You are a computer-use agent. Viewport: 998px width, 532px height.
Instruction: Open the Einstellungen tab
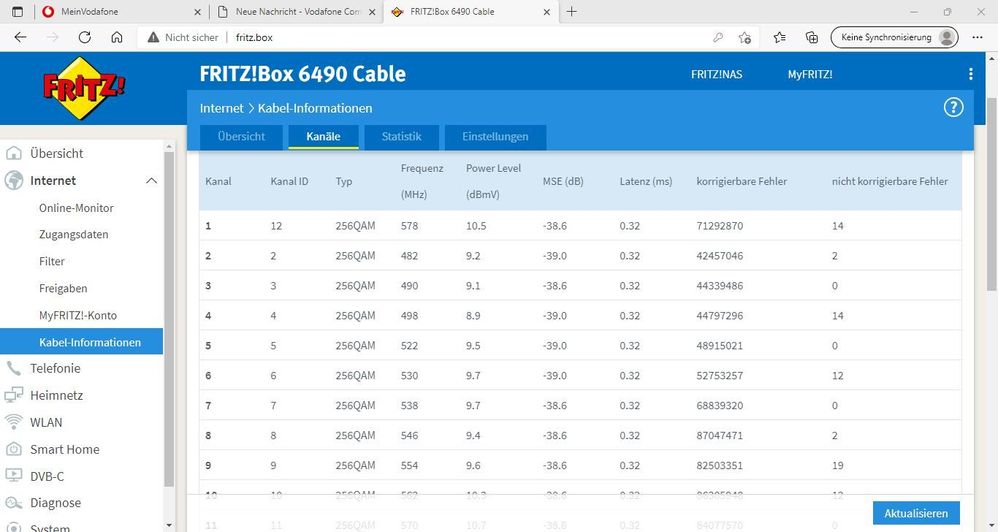495,137
